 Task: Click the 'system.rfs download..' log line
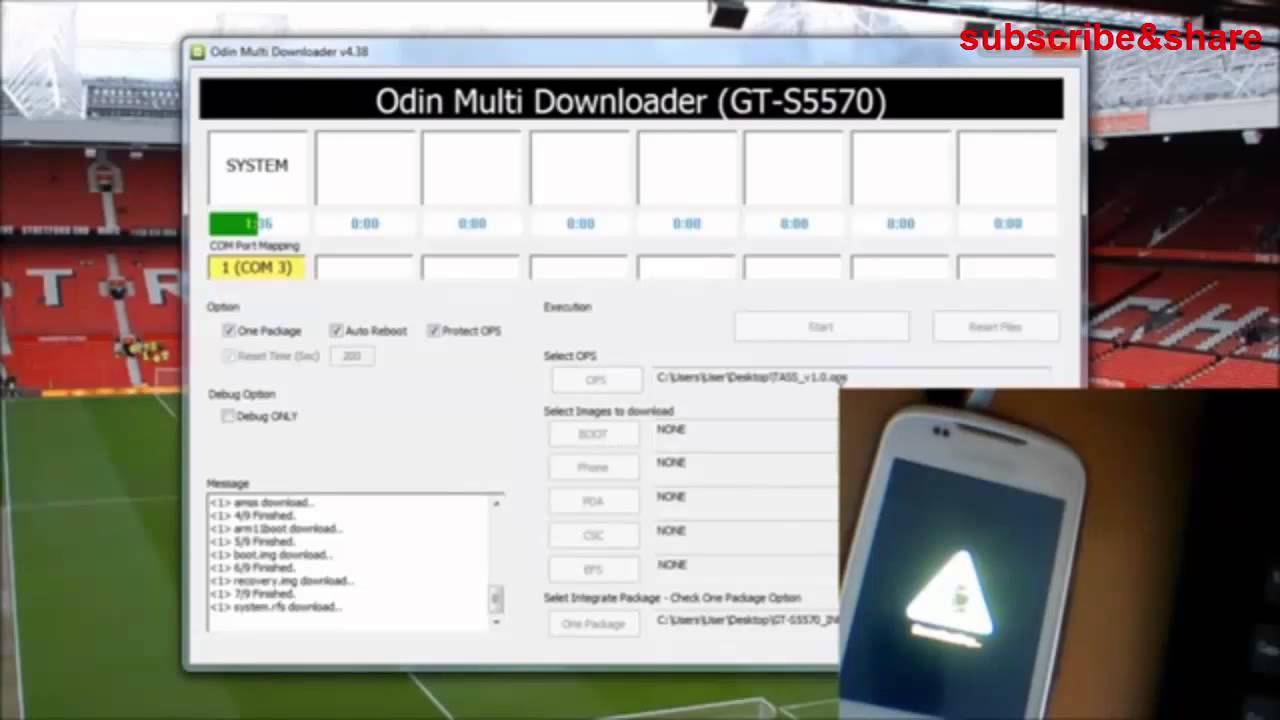pos(276,607)
